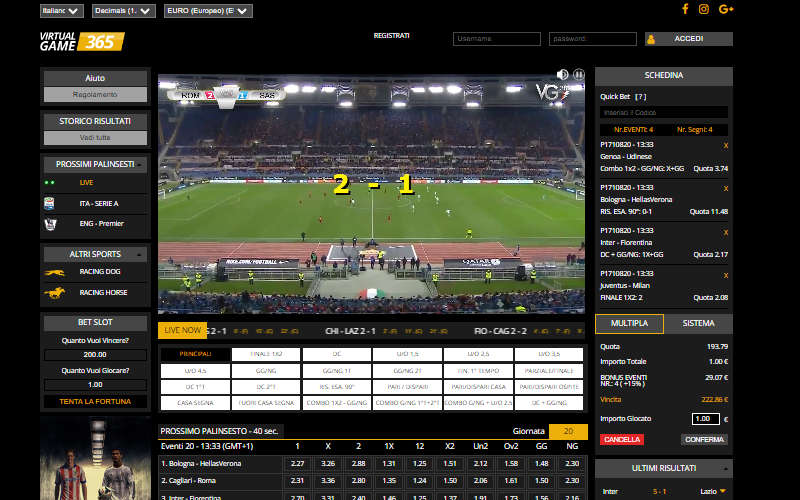Remove Juventus - Milan bet from slip

click(x=726, y=276)
